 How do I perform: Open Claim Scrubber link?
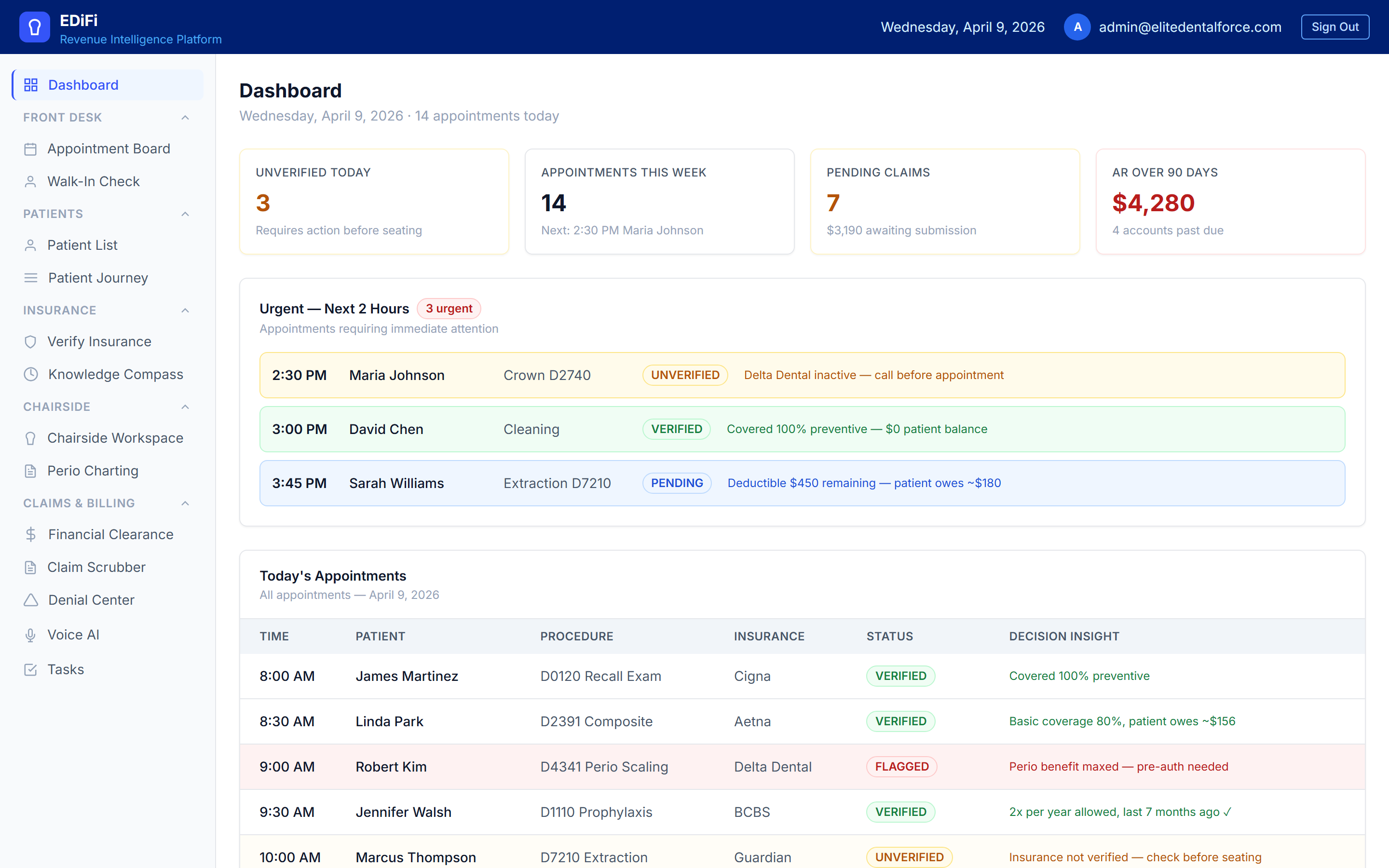[96, 567]
